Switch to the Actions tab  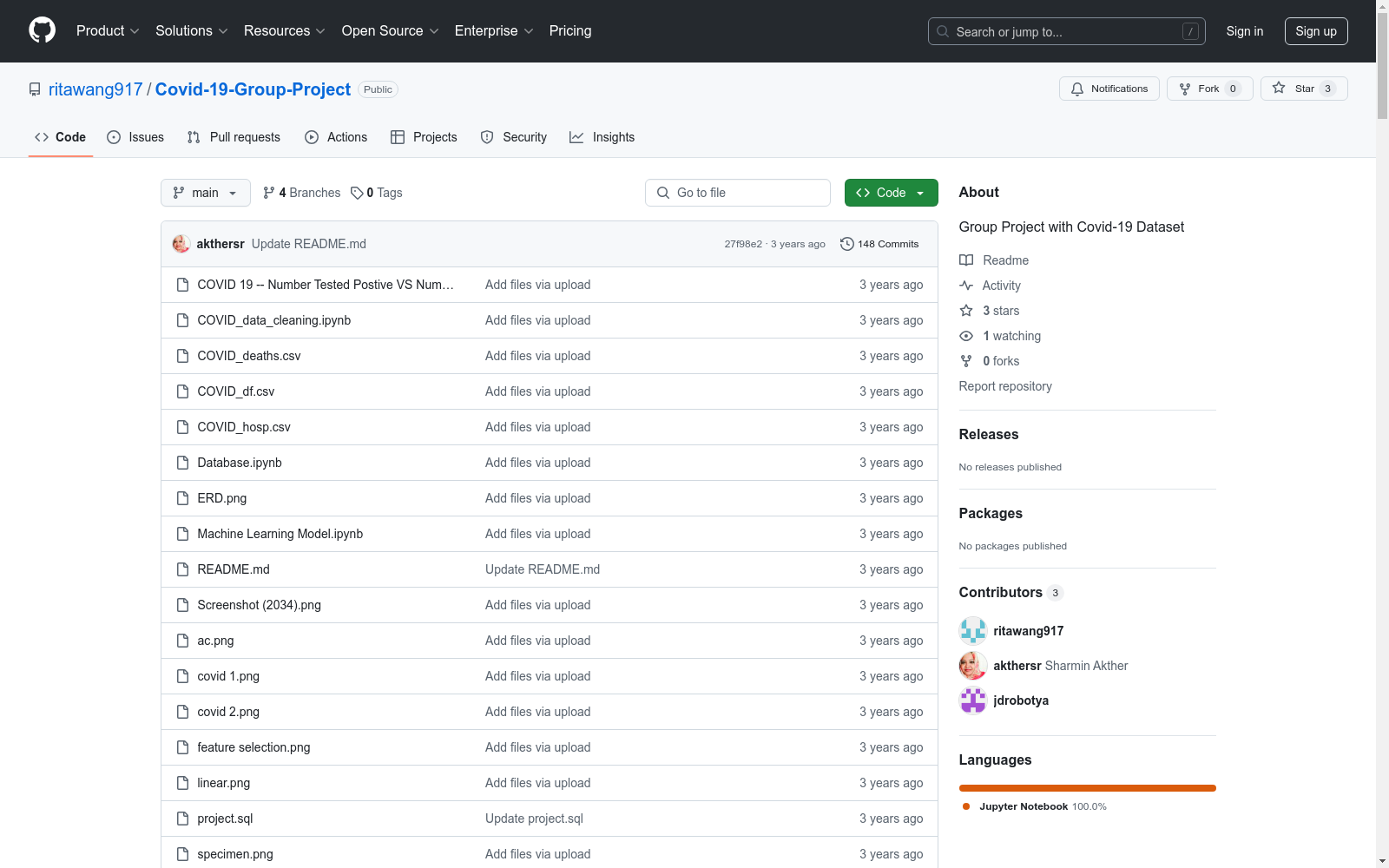(x=336, y=137)
